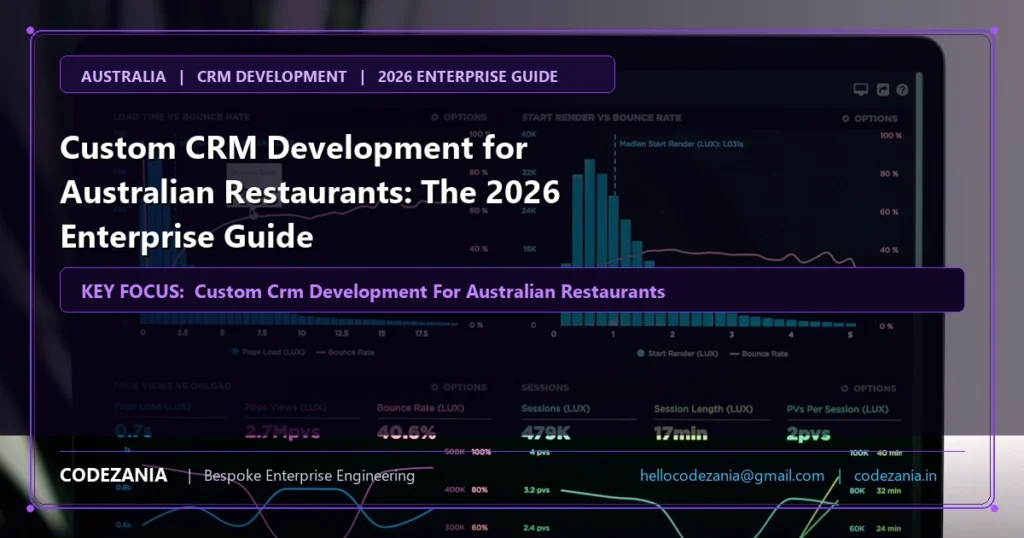Click the Sessions (LUX) metric label
The height and width of the screenshot is (538, 1024).
555,408
